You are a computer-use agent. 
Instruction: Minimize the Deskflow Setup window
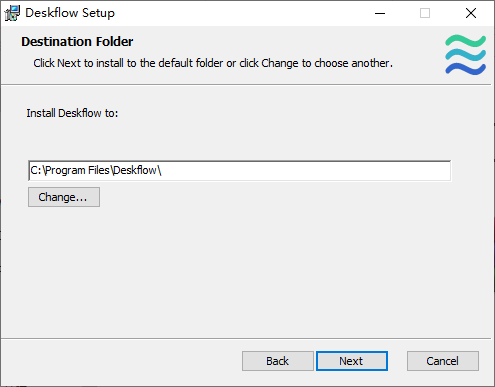tap(380, 13)
